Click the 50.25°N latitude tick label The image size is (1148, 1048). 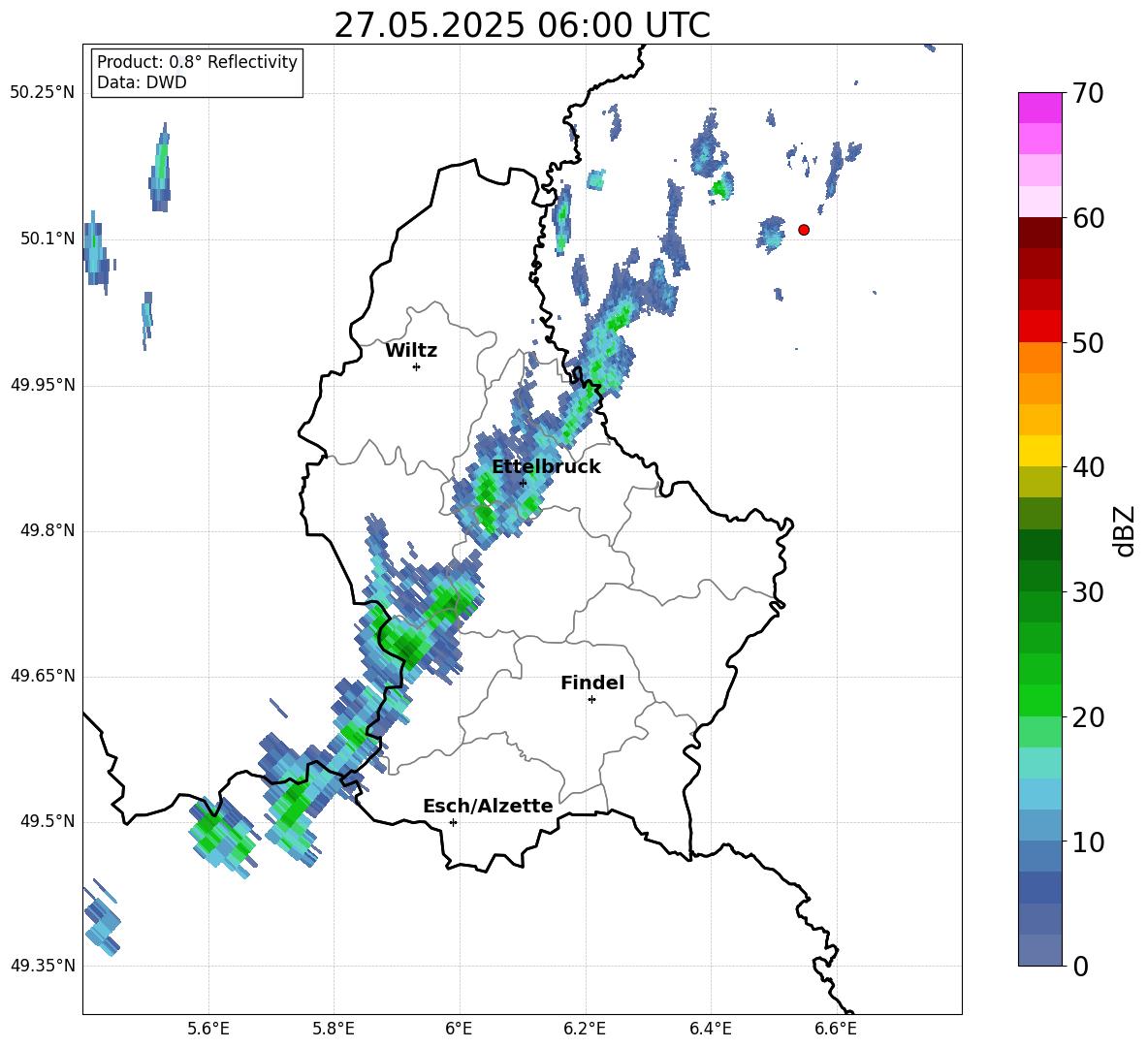[44, 94]
